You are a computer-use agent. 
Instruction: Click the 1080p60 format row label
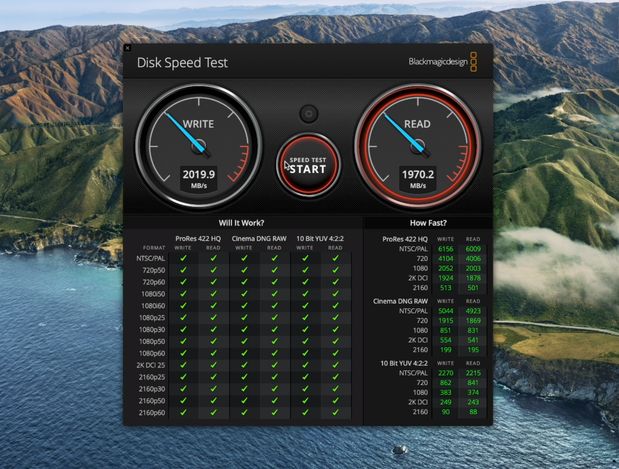point(152,353)
